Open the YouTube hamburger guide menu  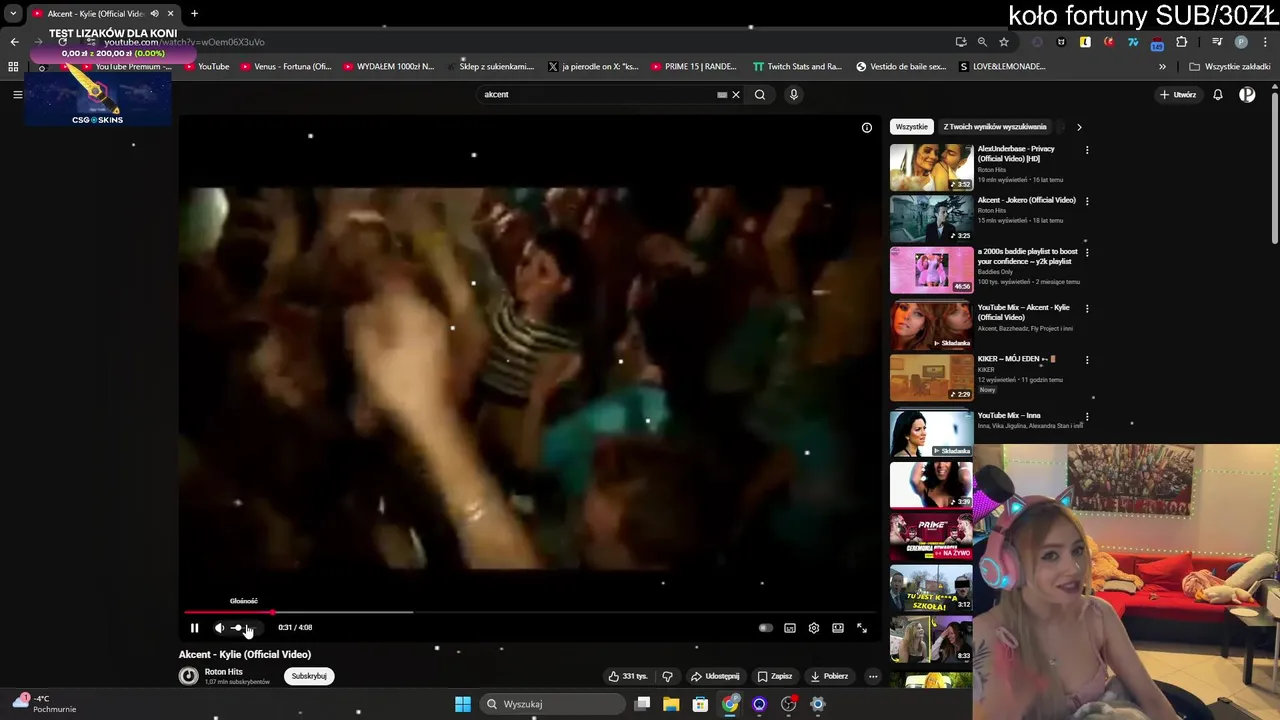[17, 94]
